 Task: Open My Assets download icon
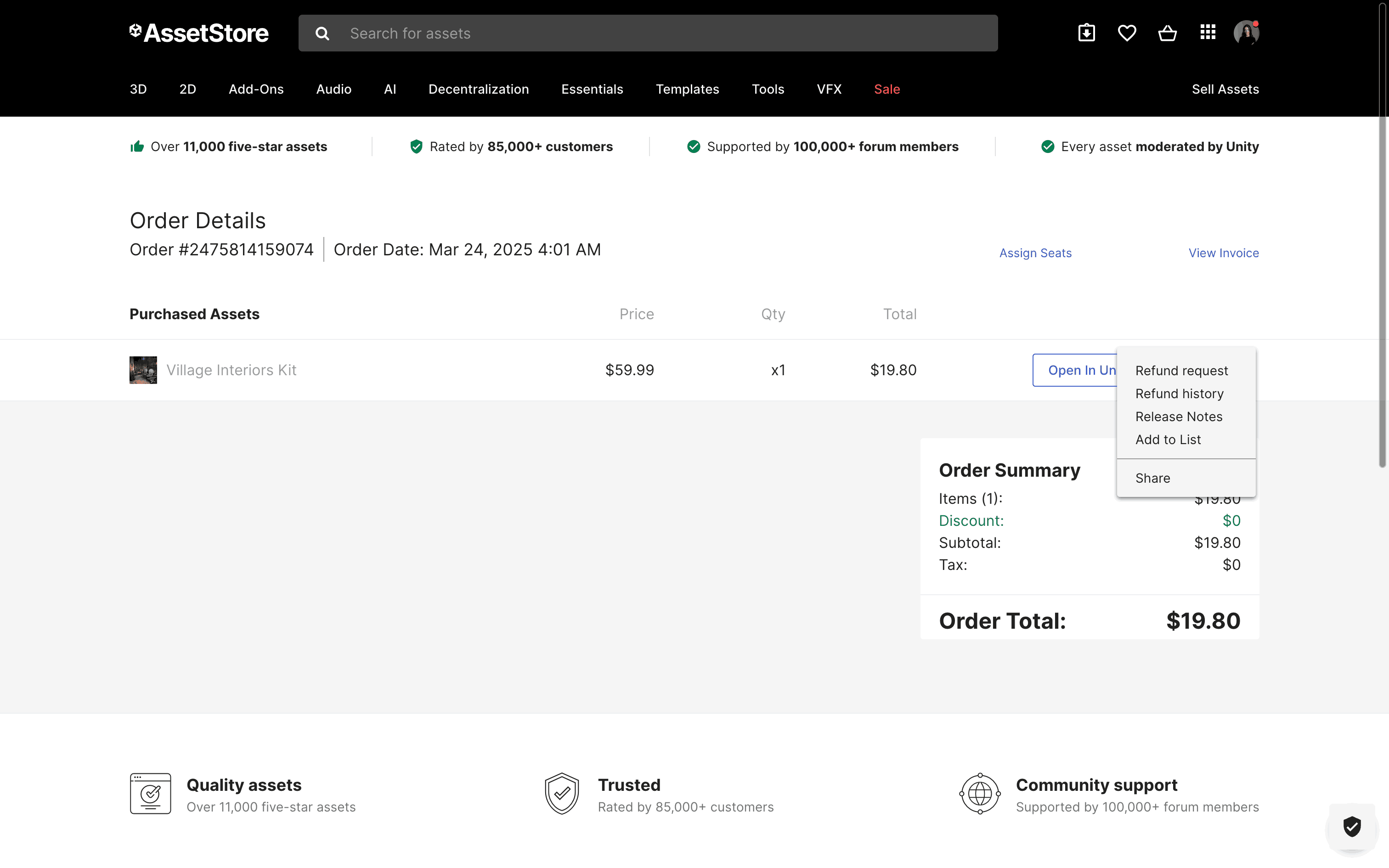point(1086,33)
